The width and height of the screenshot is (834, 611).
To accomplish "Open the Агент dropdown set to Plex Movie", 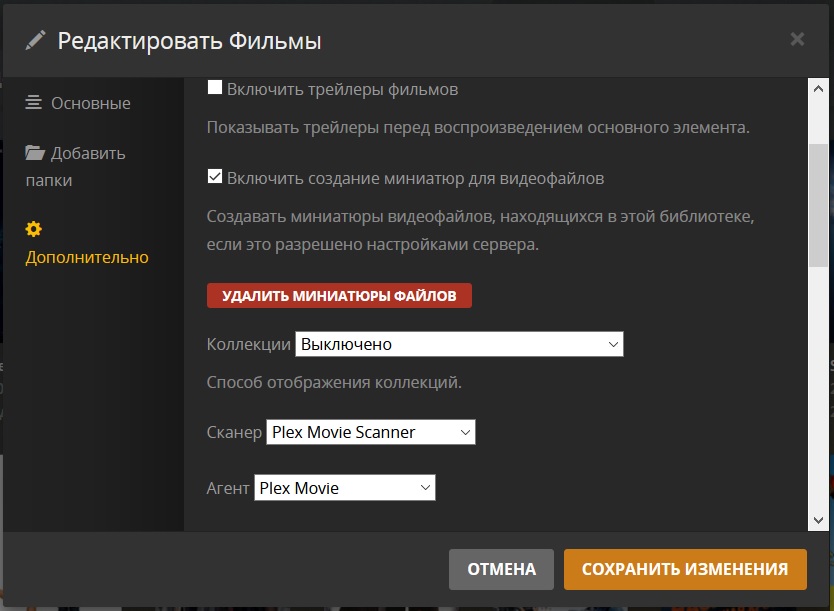I will pos(345,488).
